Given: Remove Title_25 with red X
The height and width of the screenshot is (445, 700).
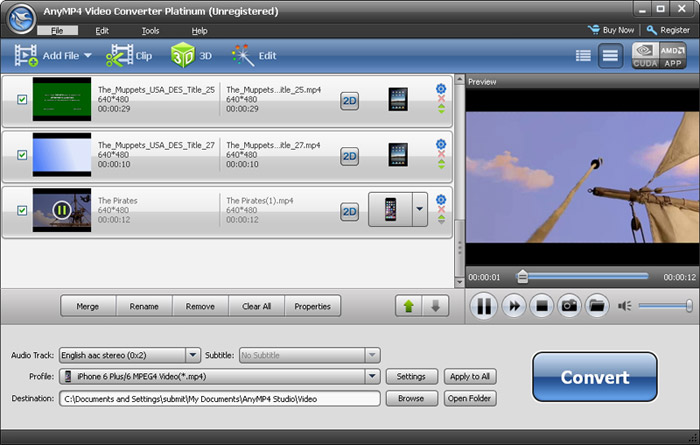Looking at the screenshot, I should (x=441, y=99).
